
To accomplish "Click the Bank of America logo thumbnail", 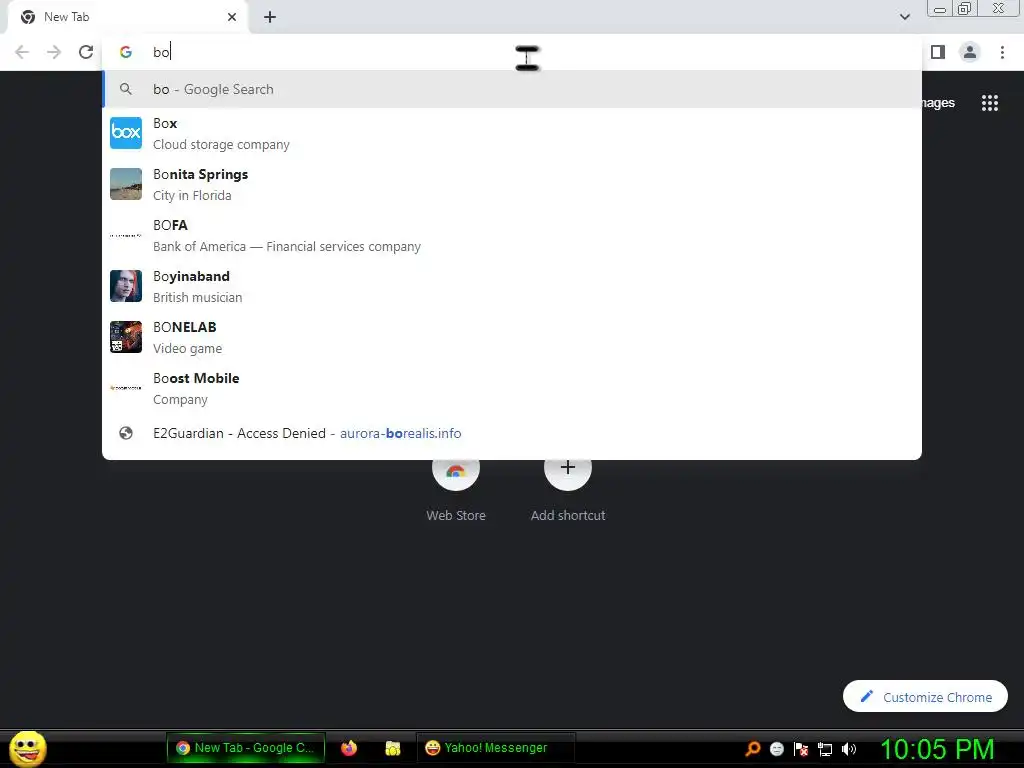I will coord(126,235).
